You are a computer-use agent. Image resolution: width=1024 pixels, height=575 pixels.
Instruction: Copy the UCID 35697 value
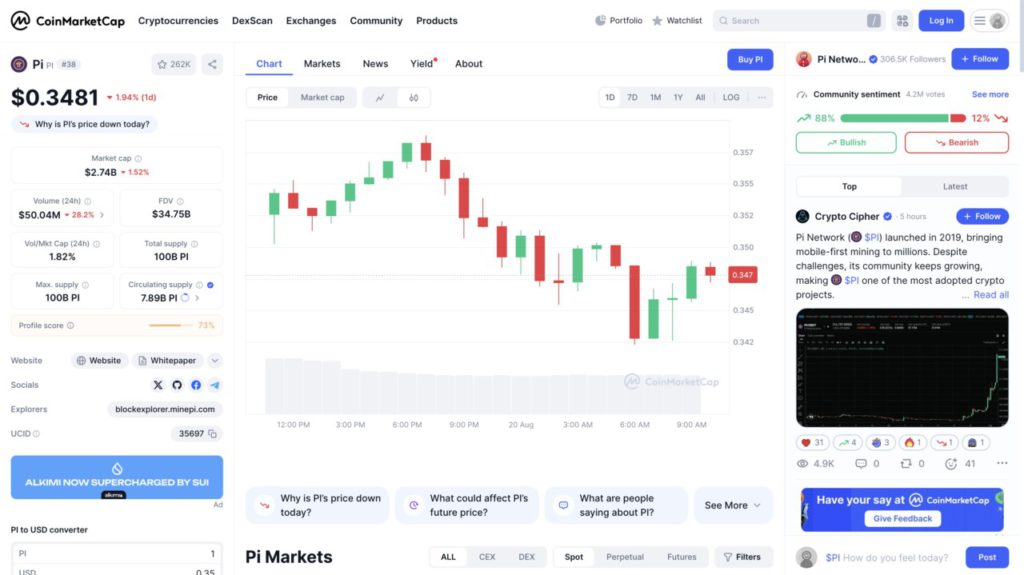[x=213, y=434]
